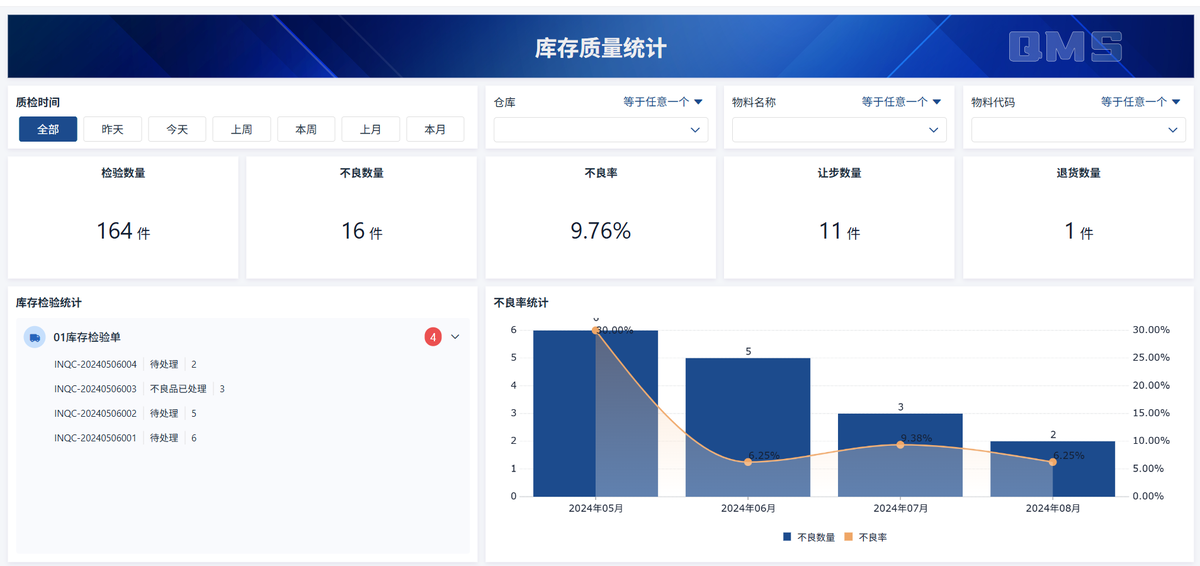Open inspection order INQC-20240506002
This screenshot has width=1200, height=566.
[x=95, y=413]
